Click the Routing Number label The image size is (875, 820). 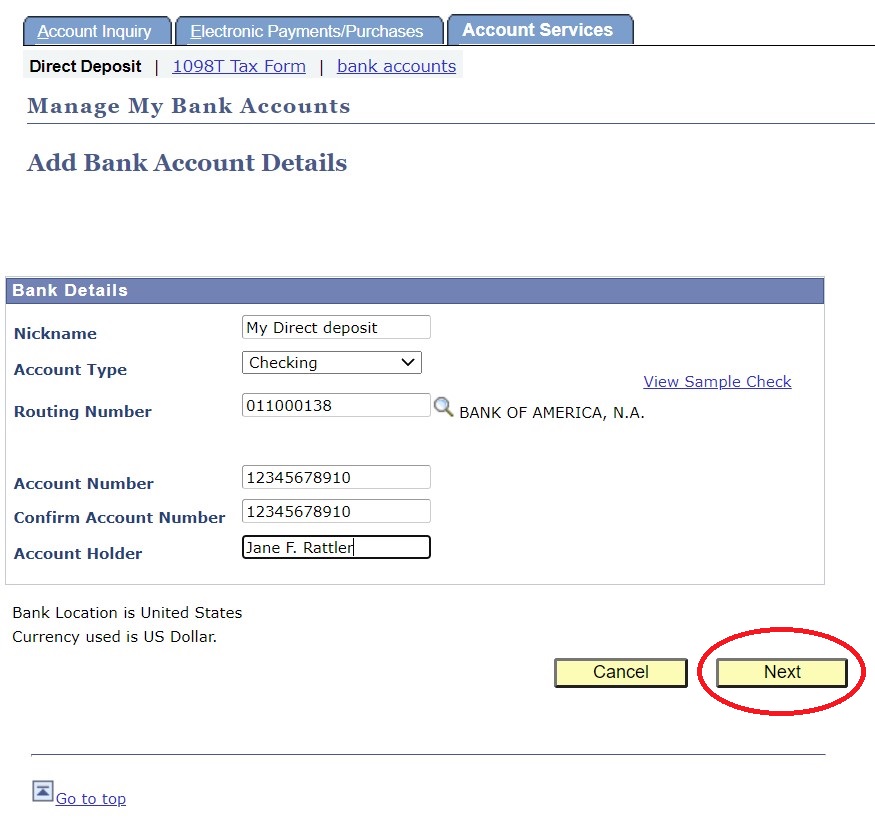point(83,411)
